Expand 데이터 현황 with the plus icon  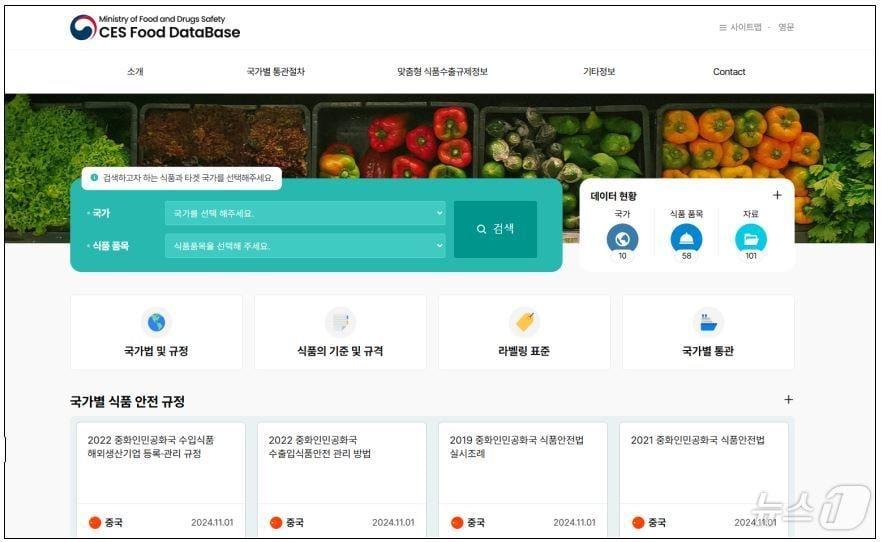[777, 196]
